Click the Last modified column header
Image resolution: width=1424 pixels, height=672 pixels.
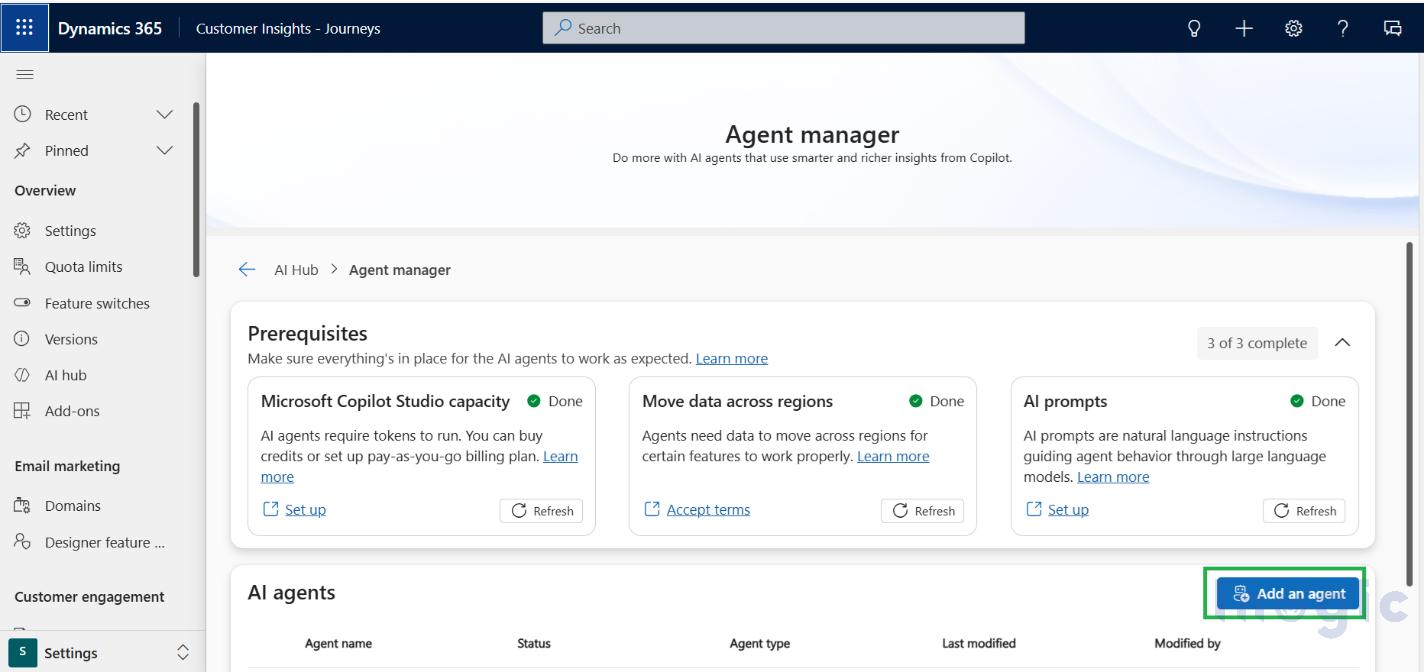pyautogui.click(x=979, y=643)
